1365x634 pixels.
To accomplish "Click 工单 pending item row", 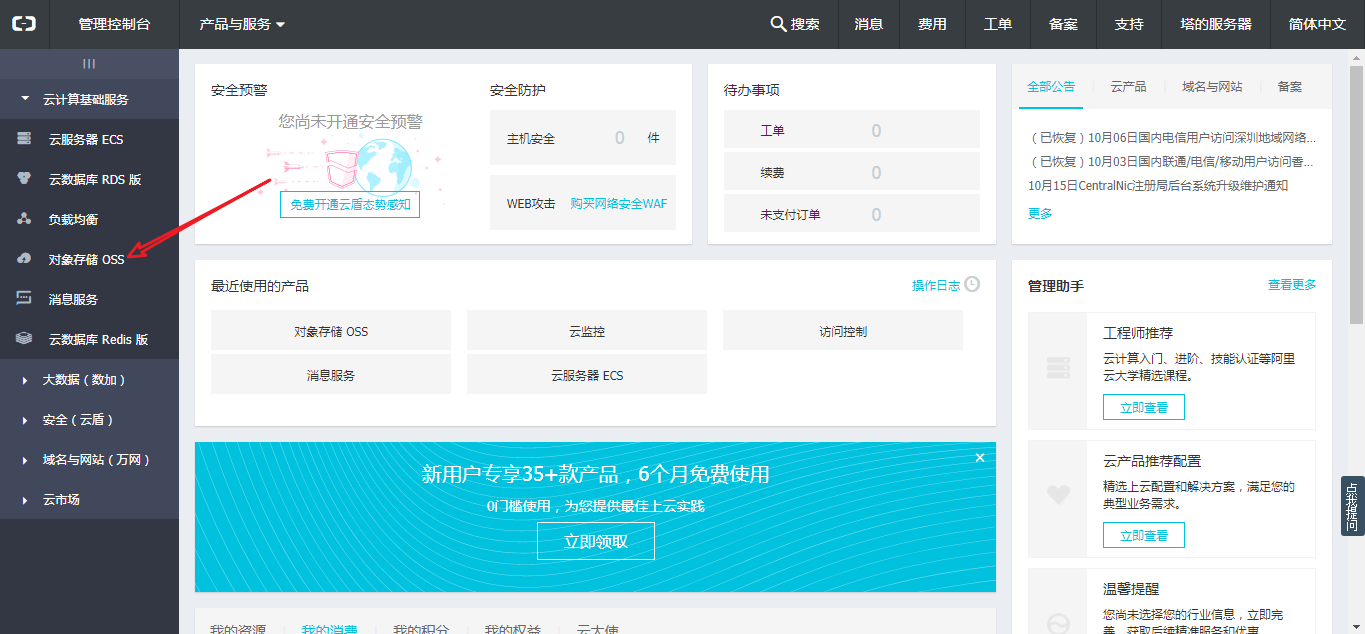I will pyautogui.click(x=852, y=130).
